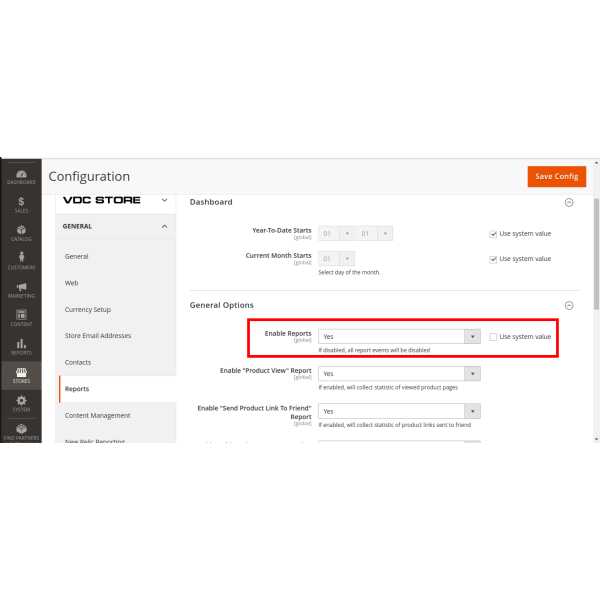
Task: Collapse the General Options section
Action: [x=569, y=305]
